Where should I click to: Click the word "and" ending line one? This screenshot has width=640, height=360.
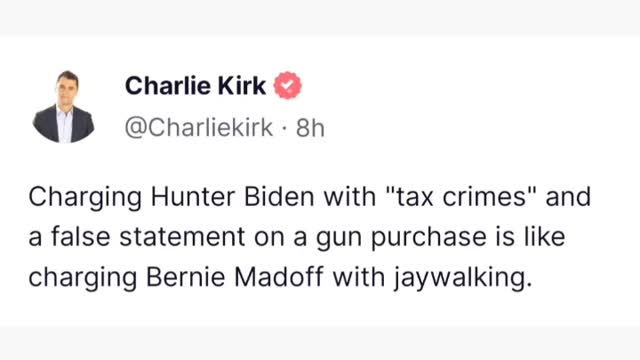(568, 197)
